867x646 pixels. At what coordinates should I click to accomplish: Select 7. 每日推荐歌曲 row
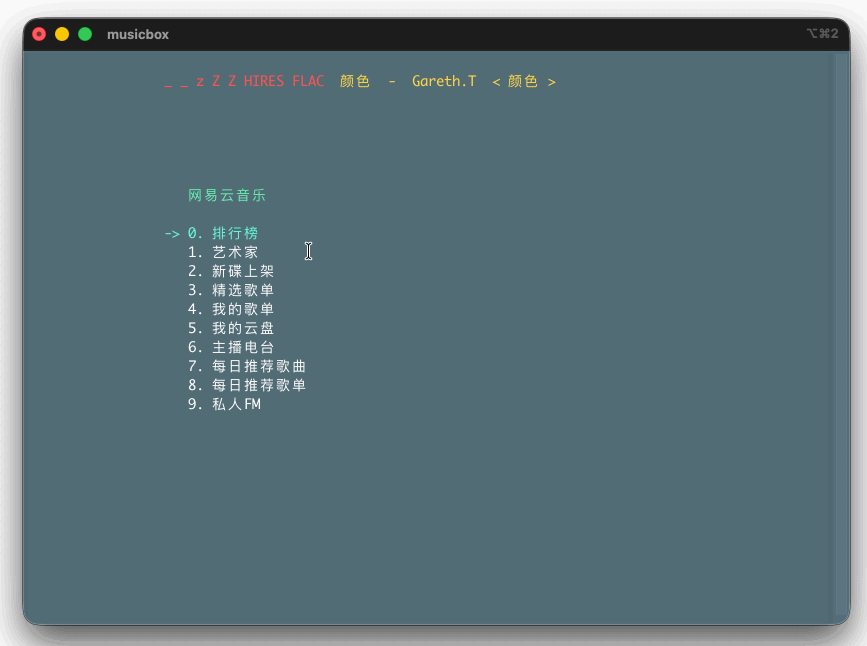(247, 366)
